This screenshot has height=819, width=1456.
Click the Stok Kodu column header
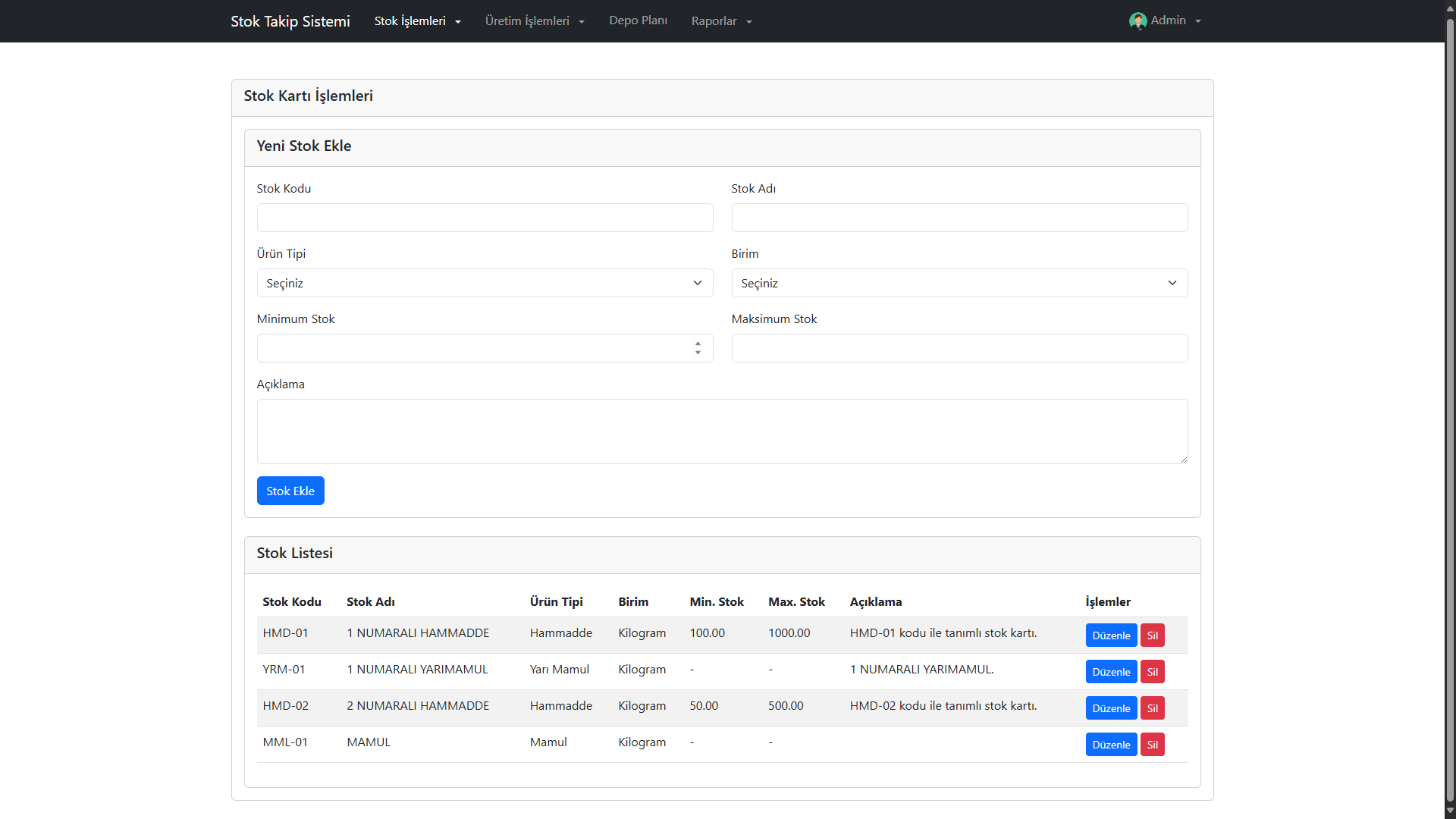[x=292, y=601]
